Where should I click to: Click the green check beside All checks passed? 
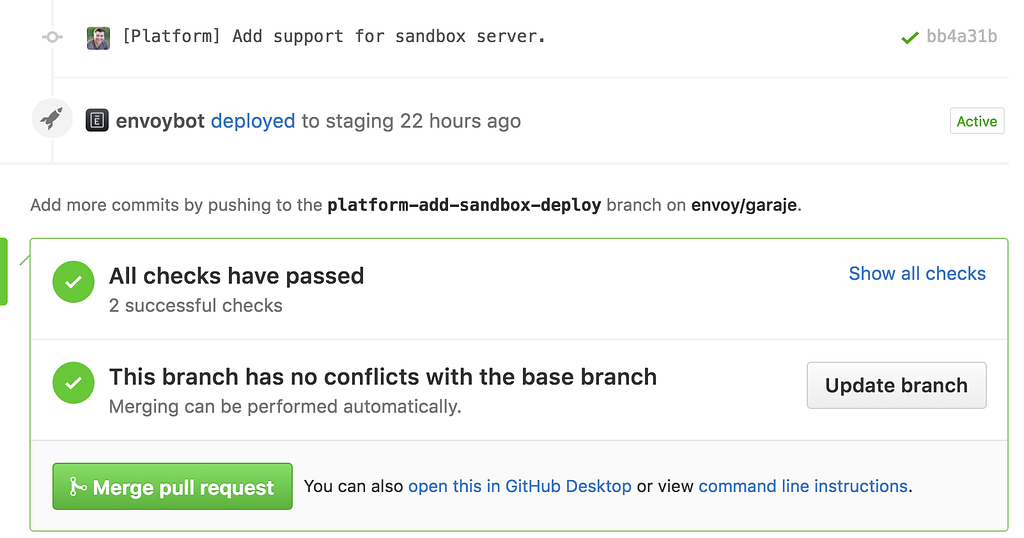[73, 283]
